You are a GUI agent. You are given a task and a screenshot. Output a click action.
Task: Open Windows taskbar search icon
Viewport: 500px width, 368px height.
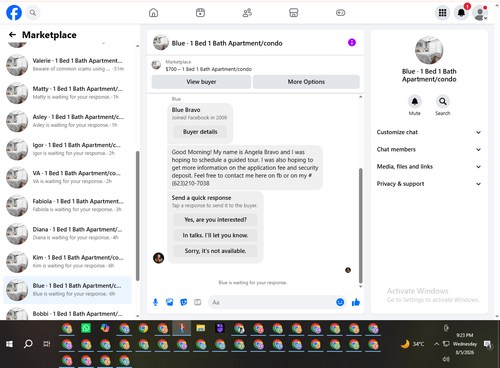click(x=28, y=344)
